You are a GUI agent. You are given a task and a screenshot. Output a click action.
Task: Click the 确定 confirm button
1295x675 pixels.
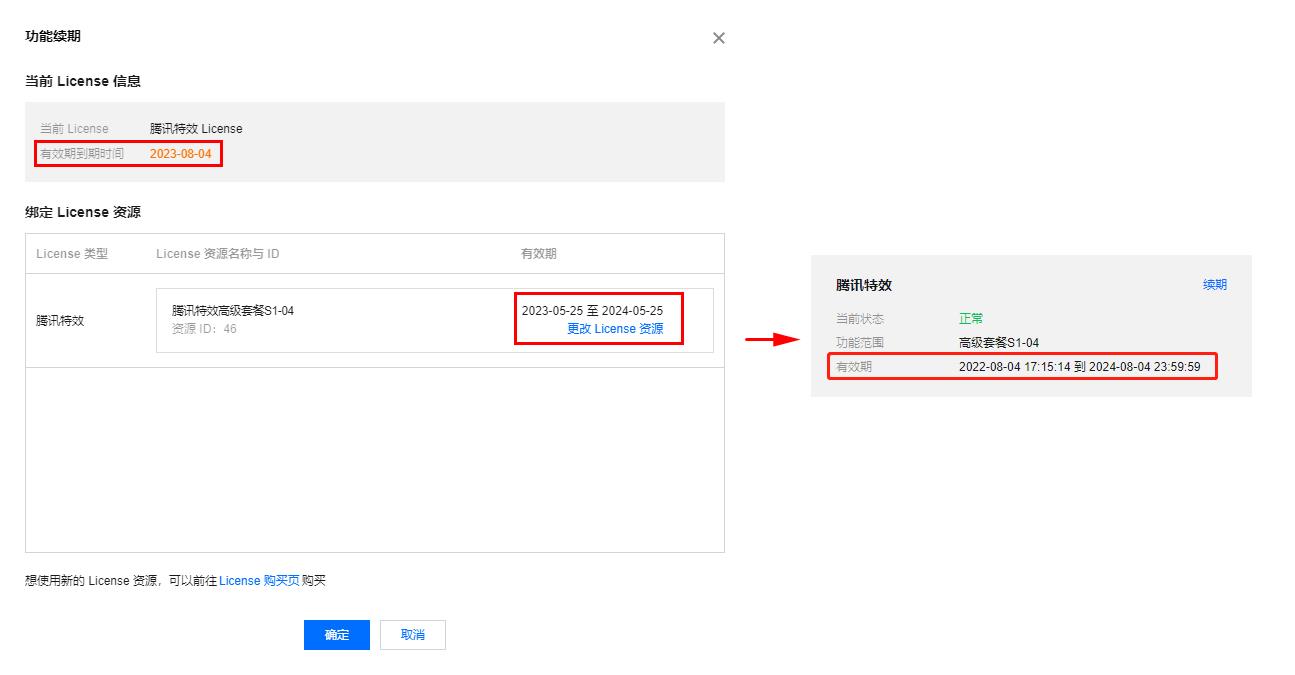[337, 635]
